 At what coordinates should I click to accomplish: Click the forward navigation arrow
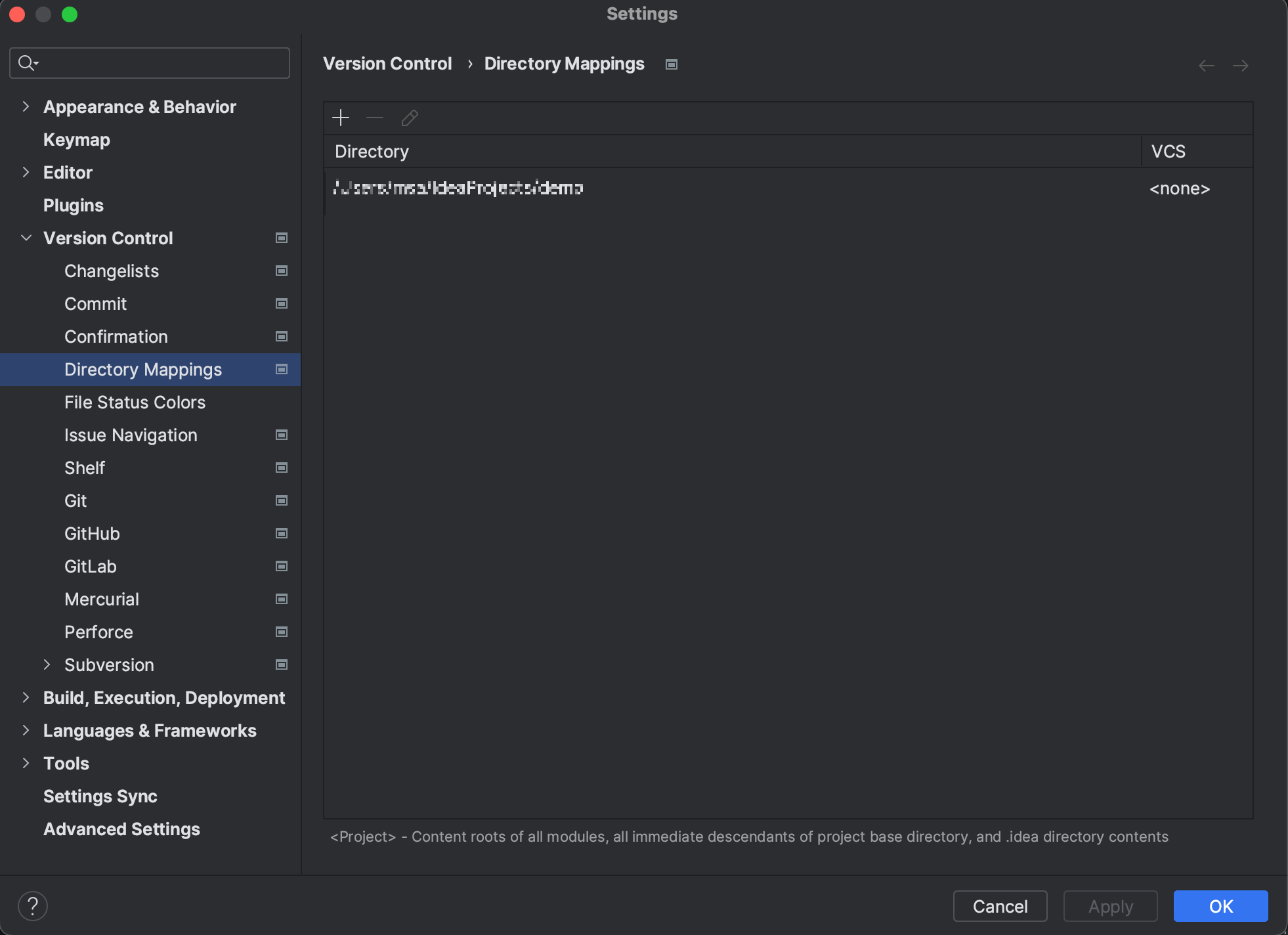click(1240, 66)
